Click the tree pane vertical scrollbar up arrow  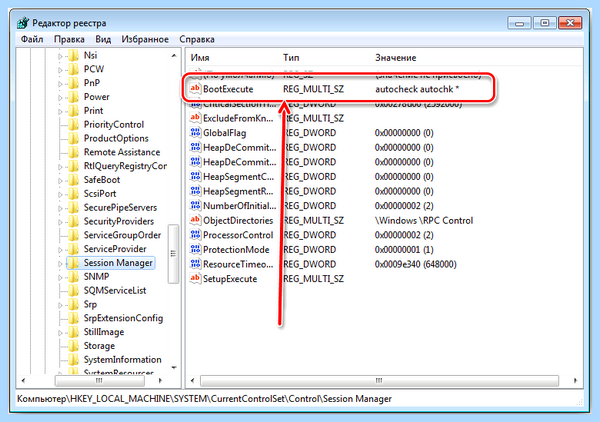pyautogui.click(x=174, y=56)
